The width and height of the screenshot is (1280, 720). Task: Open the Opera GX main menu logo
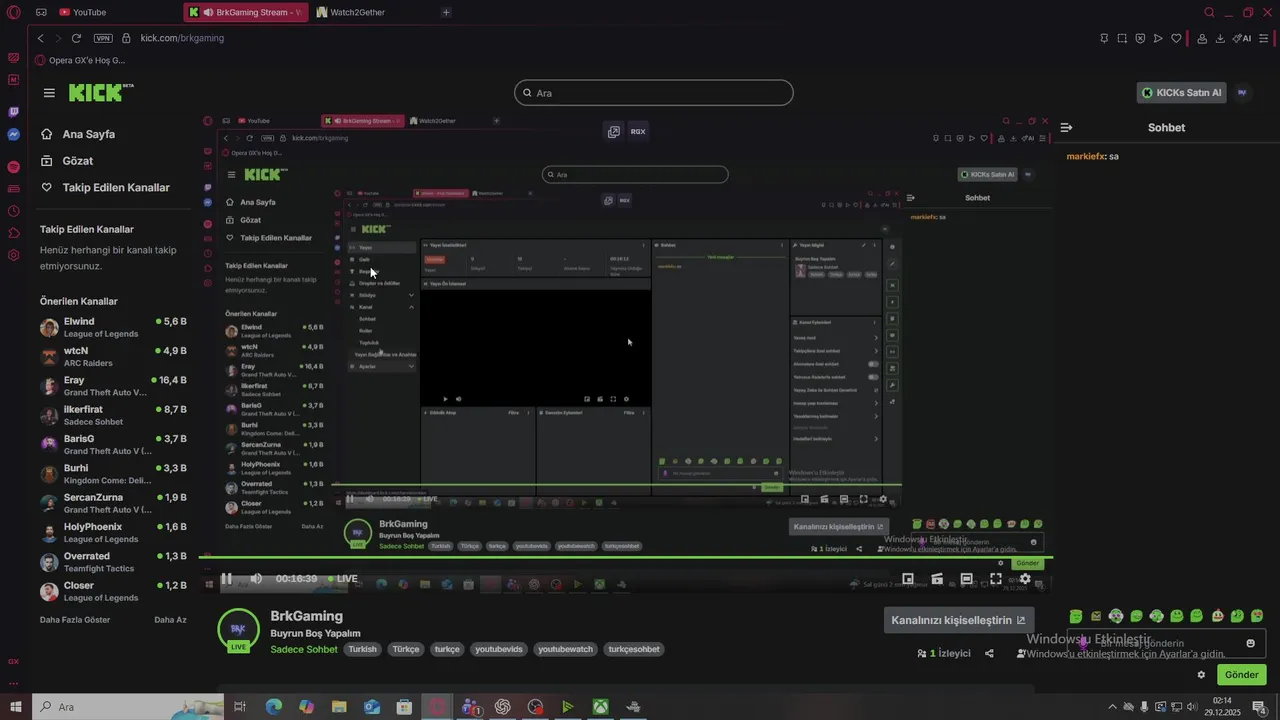pyautogui.click(x=14, y=12)
